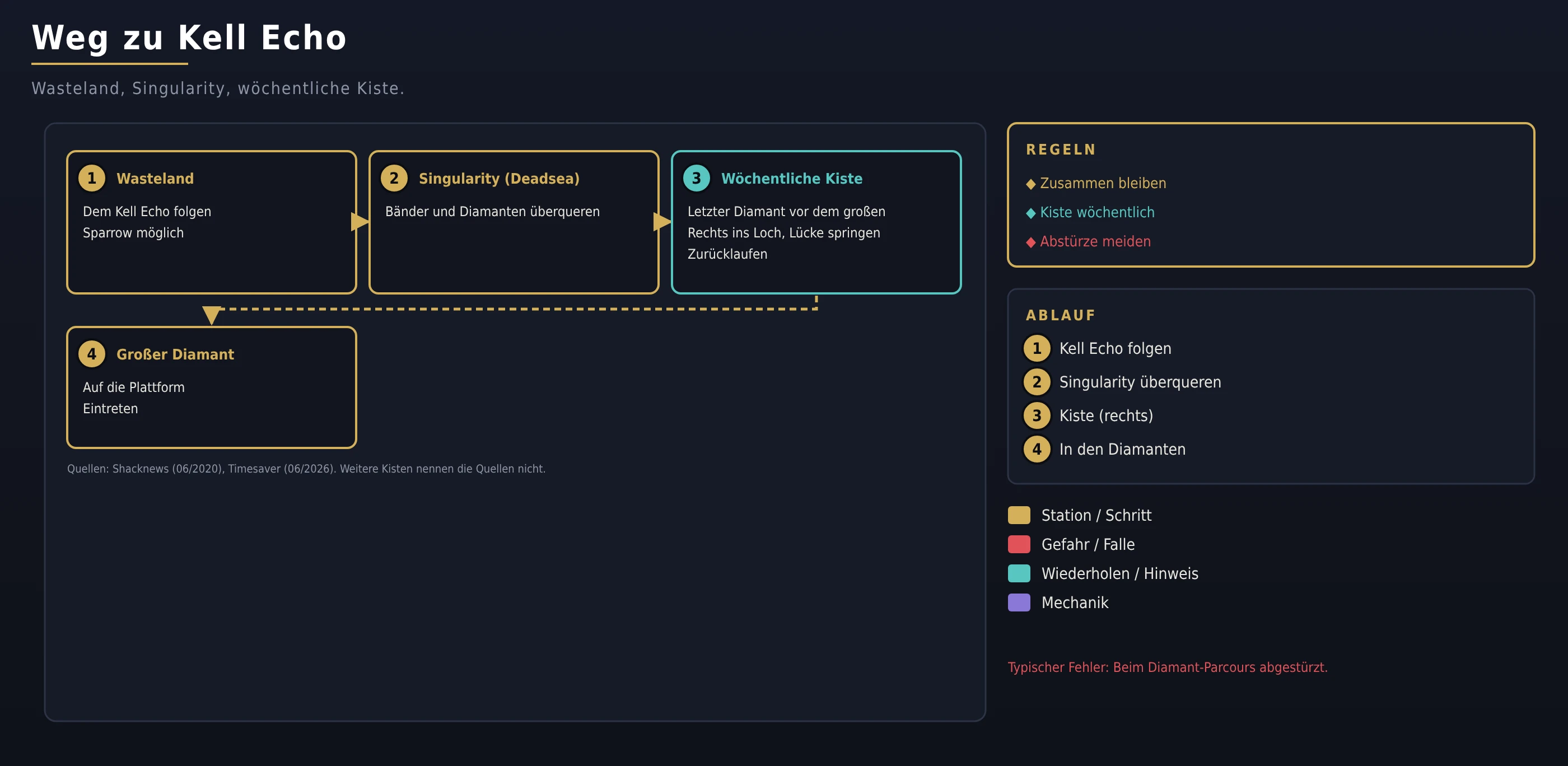The image size is (1568, 766).
Task: Click the 'Zusammen bleiben' rule
Action: point(1103,183)
